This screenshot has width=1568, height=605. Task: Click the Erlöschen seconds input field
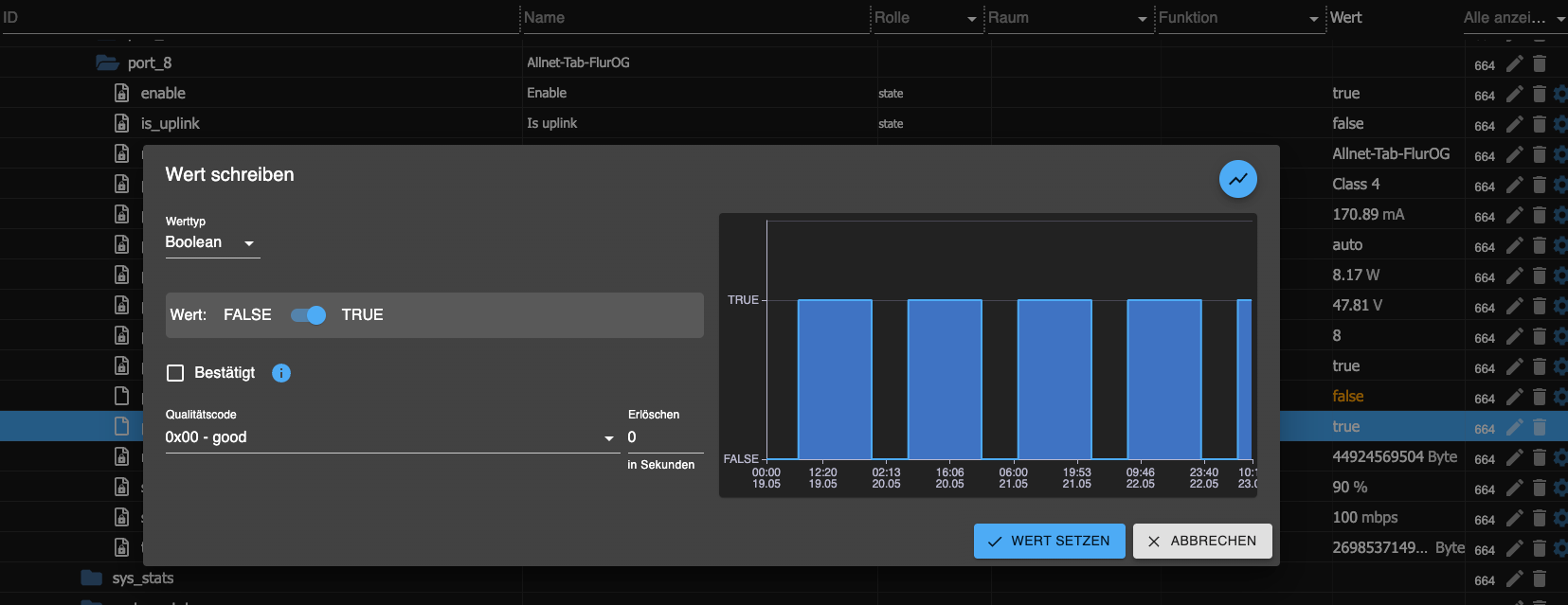click(x=664, y=437)
